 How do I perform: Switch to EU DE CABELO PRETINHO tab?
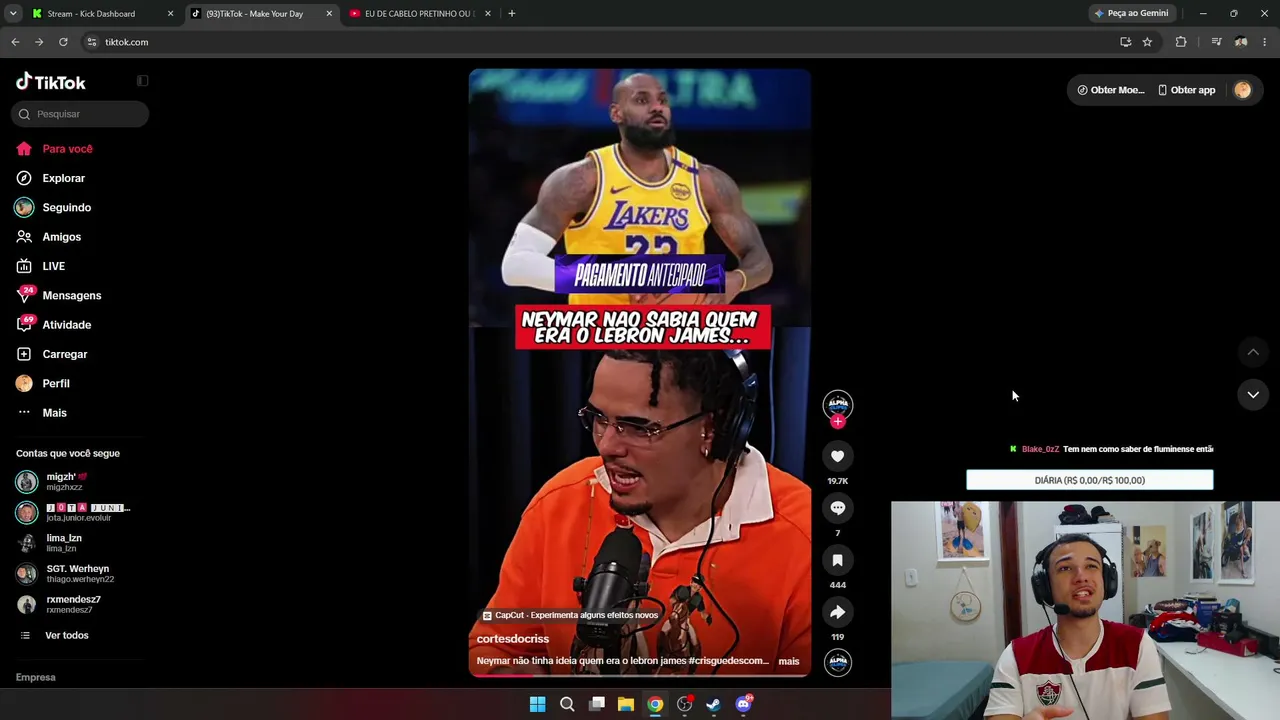coord(419,14)
